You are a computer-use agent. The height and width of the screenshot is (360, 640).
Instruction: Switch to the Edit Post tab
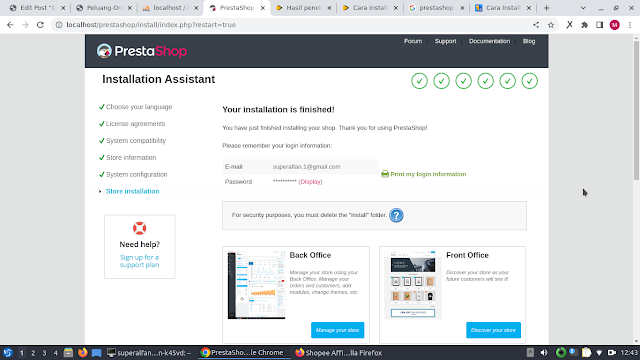(x=37, y=8)
